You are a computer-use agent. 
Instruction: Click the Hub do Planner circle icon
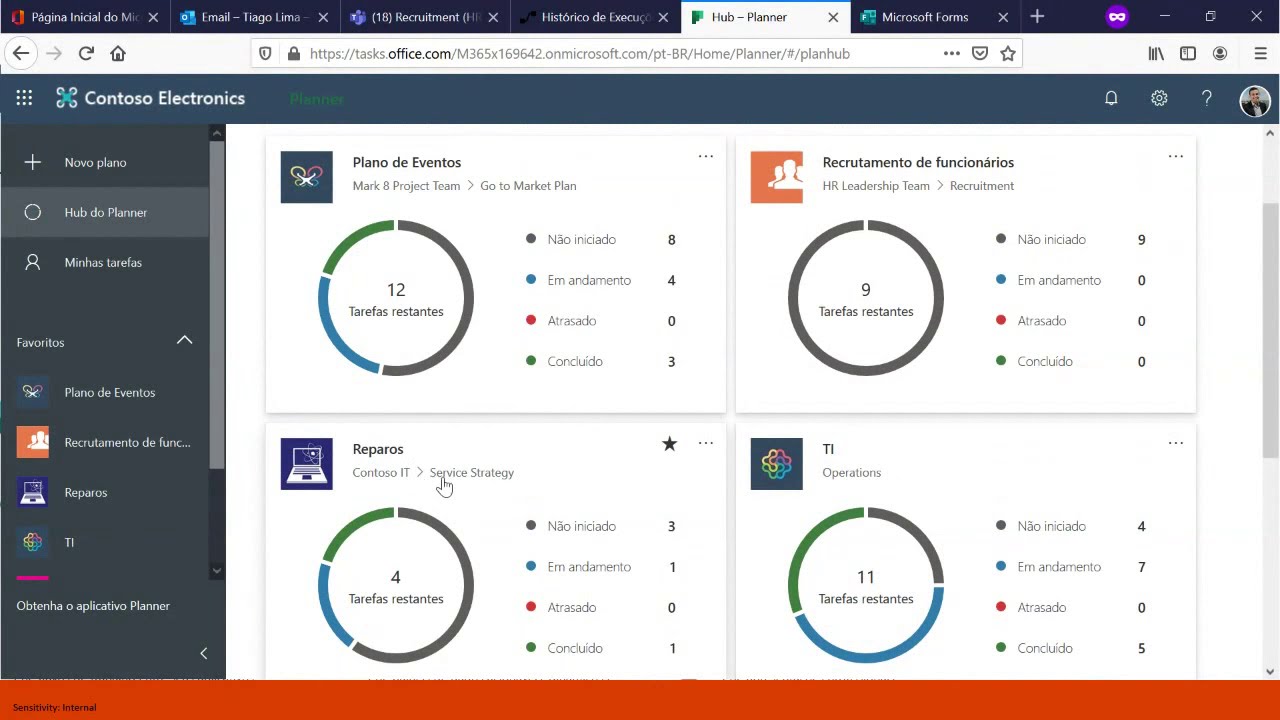pos(32,212)
